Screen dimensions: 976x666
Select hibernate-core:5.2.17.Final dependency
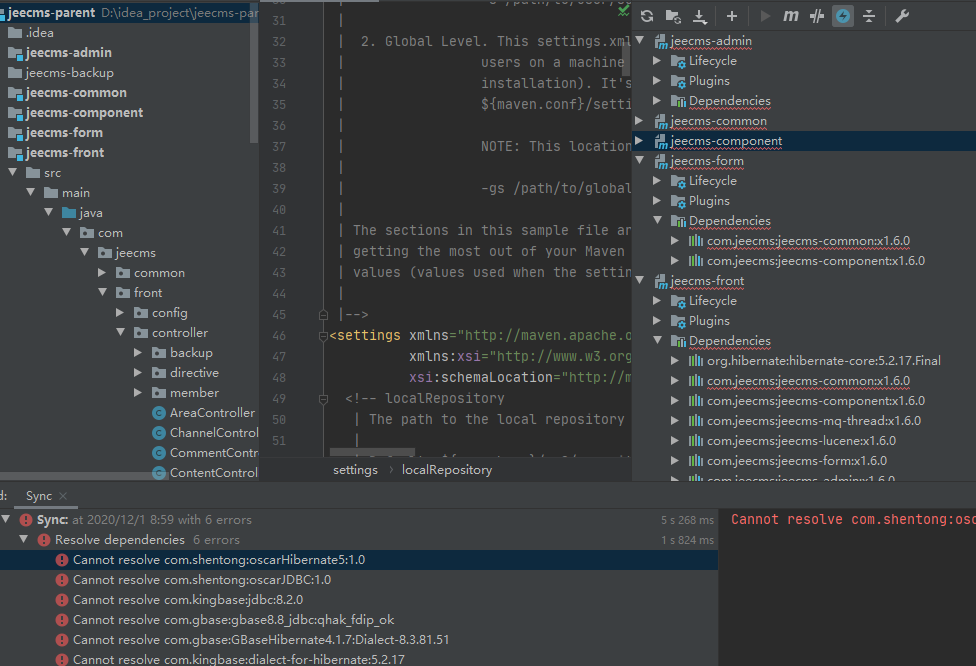[823, 361]
